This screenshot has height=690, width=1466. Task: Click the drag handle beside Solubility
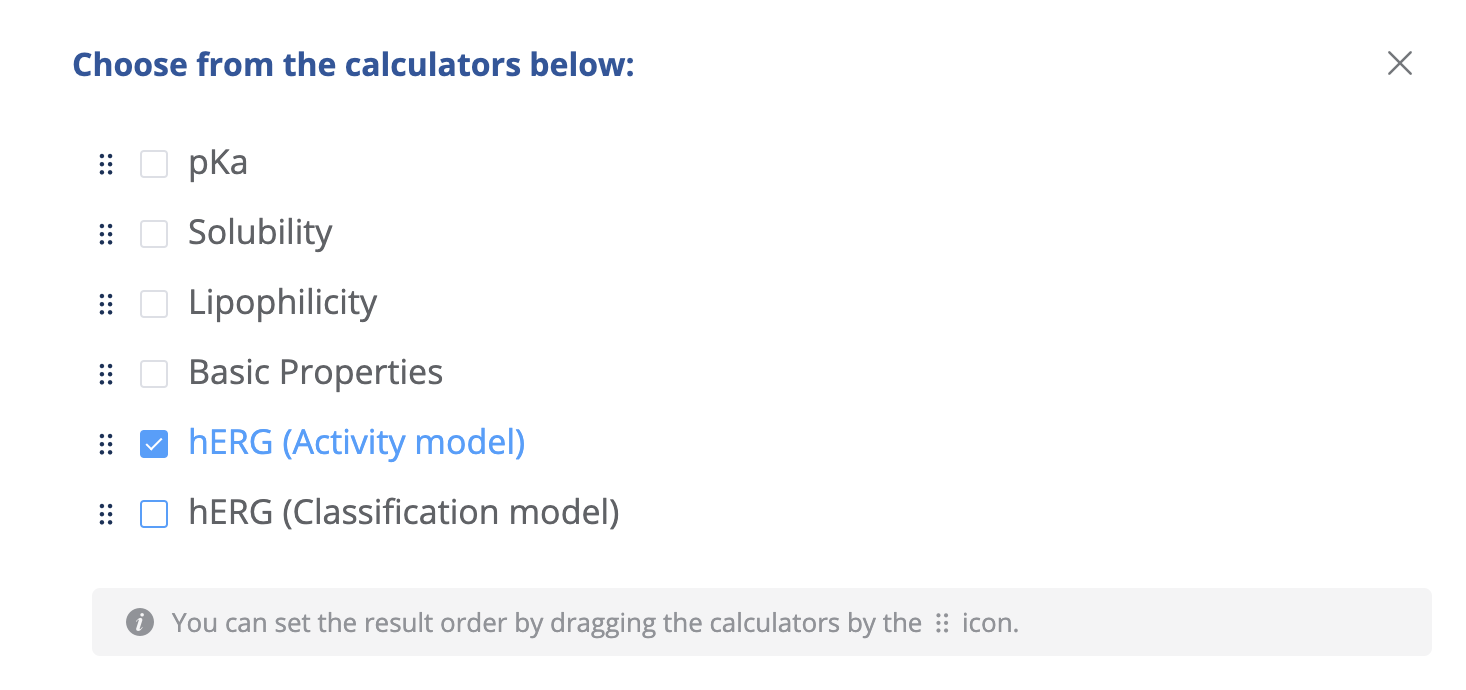click(106, 234)
